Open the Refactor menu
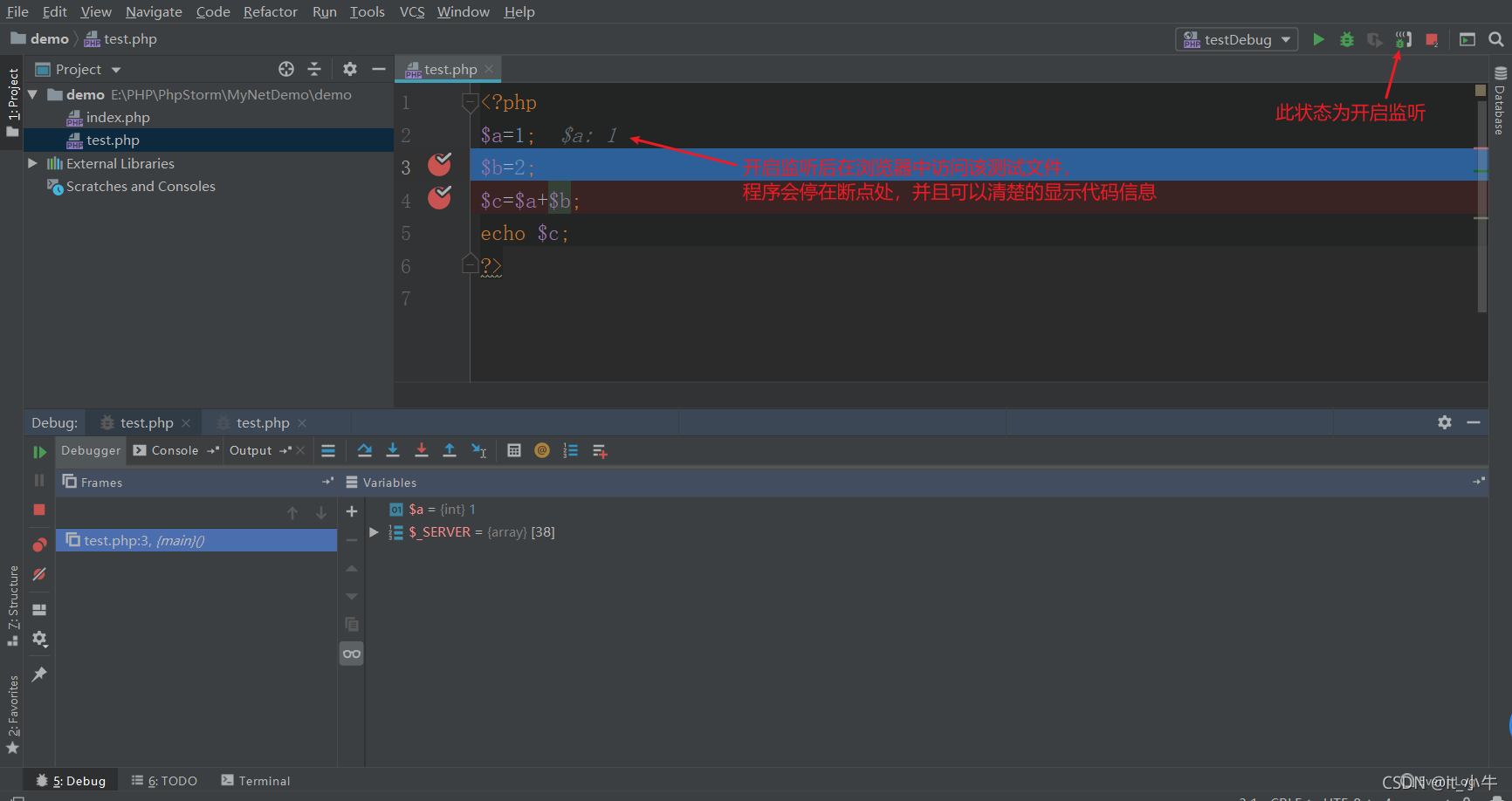Viewport: 1512px width, 801px height. 270,11
